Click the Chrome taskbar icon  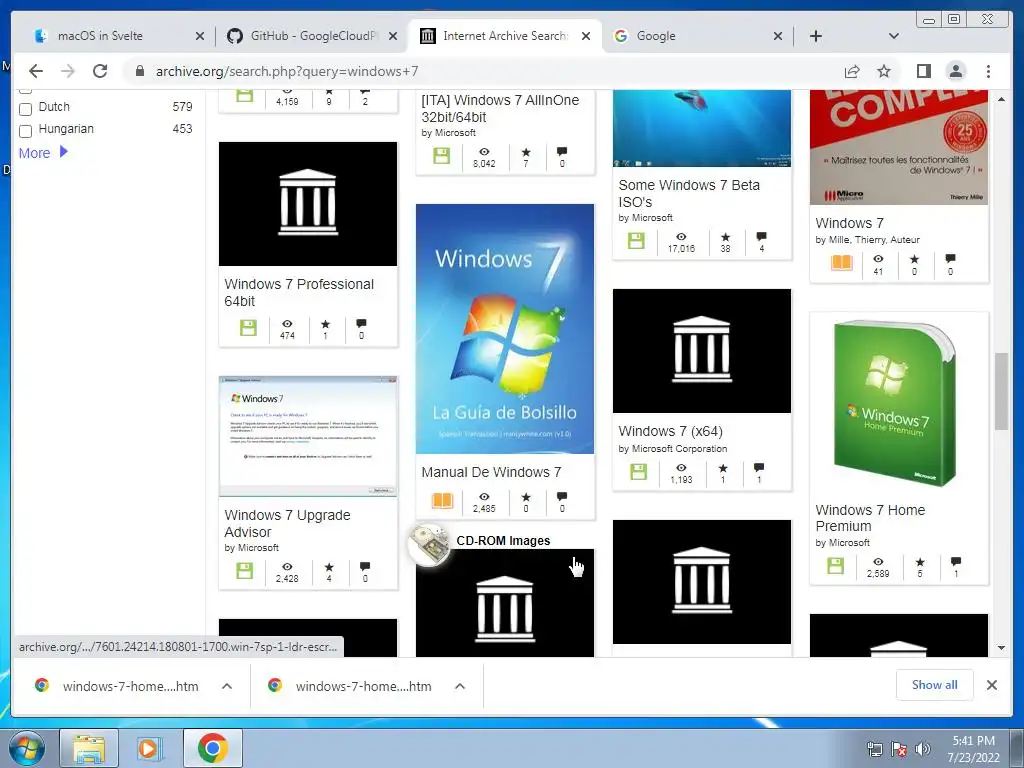click(x=212, y=748)
